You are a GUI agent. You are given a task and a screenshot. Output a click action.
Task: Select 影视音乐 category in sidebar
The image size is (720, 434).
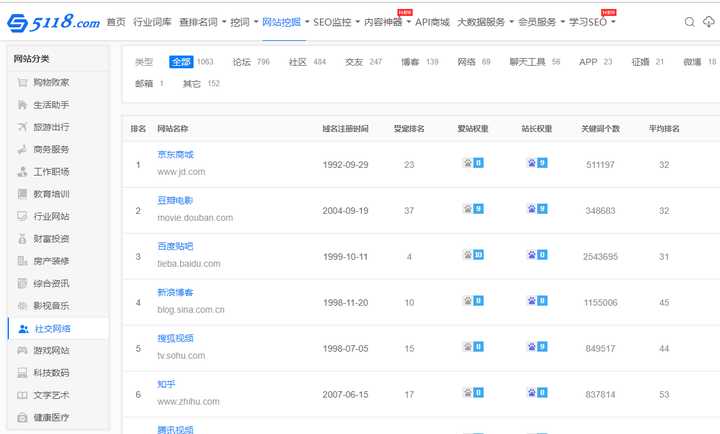coord(51,305)
